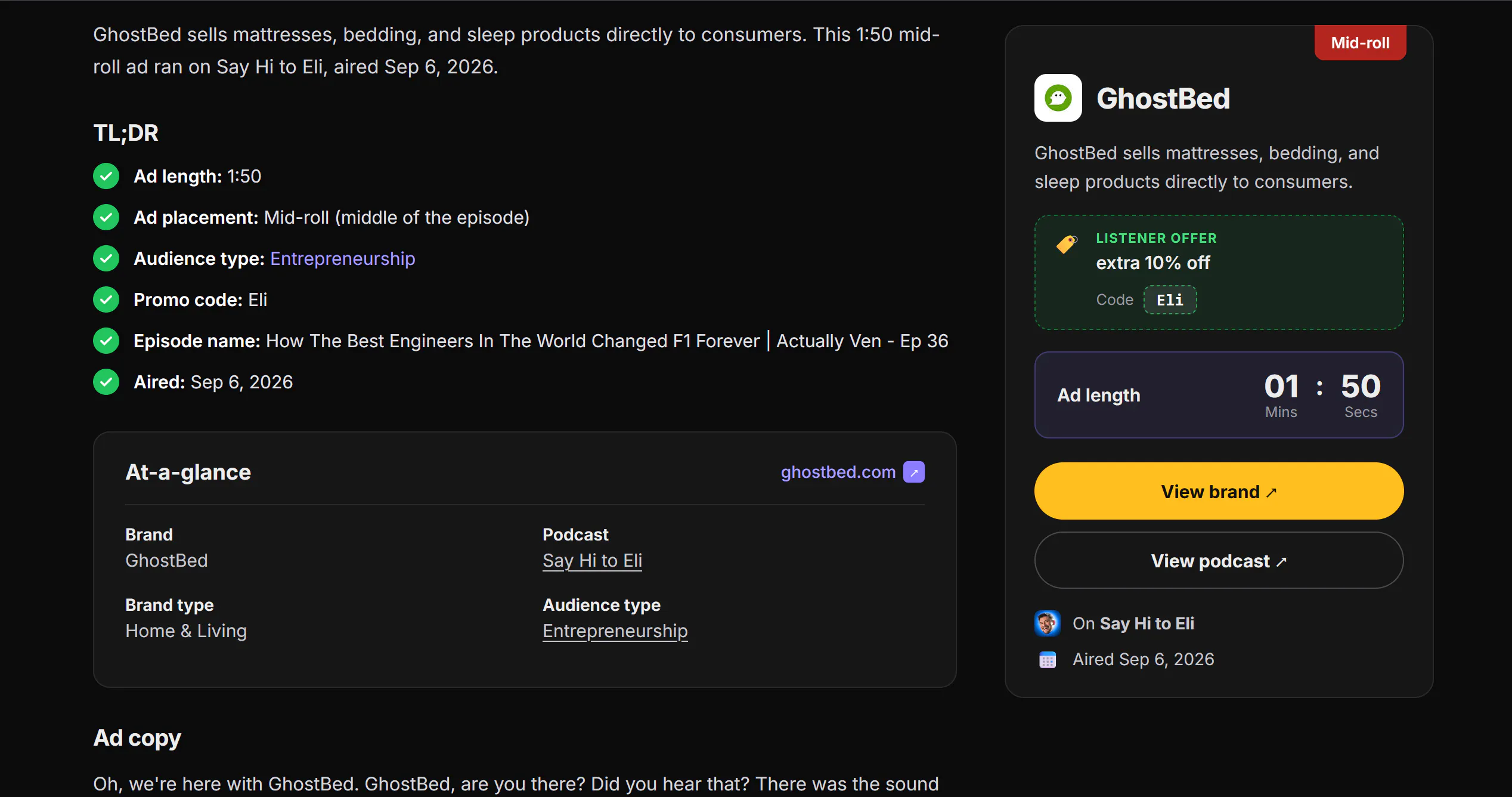
Task: Follow the ghostbed.com link
Action: pyautogui.click(x=838, y=472)
